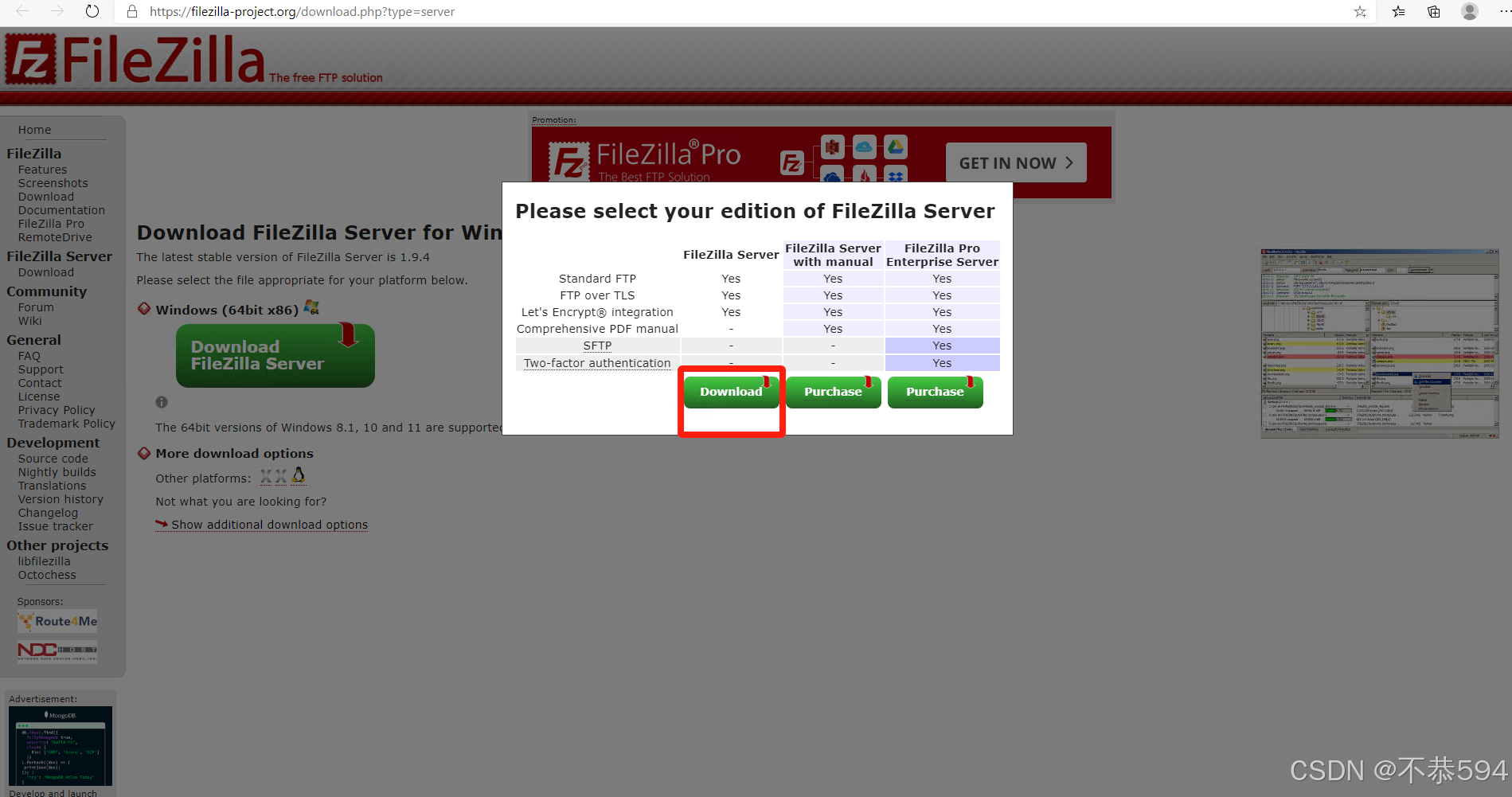Click Download for FileZilla Server edition
1512x797 pixels.
(x=730, y=391)
